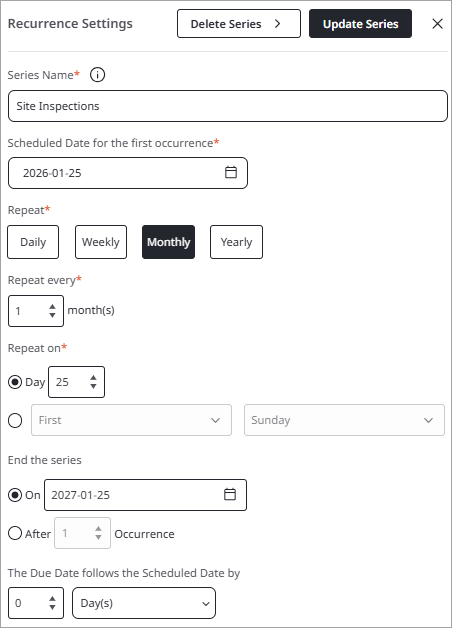Click the Delete Series button
This screenshot has width=452, height=628.
tap(239, 24)
